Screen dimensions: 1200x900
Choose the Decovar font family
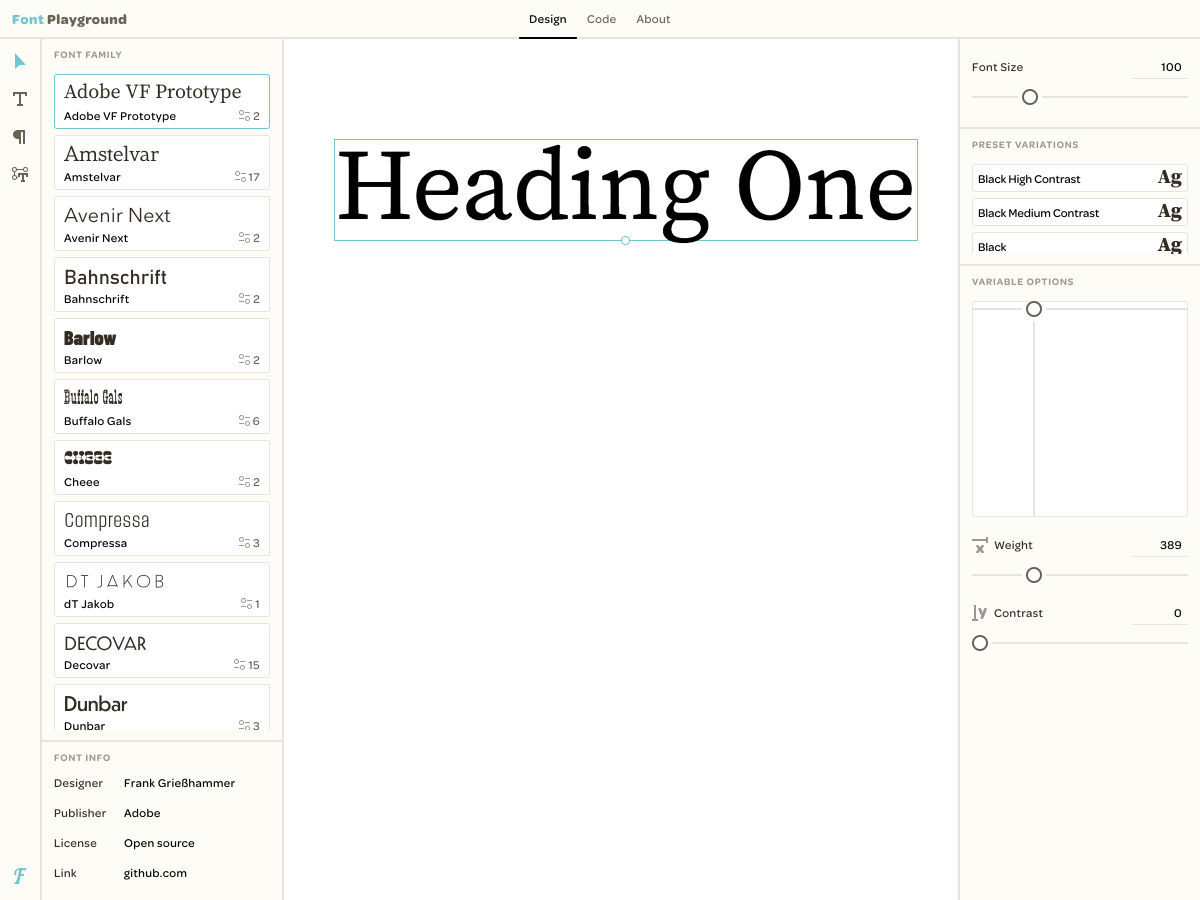click(x=162, y=650)
